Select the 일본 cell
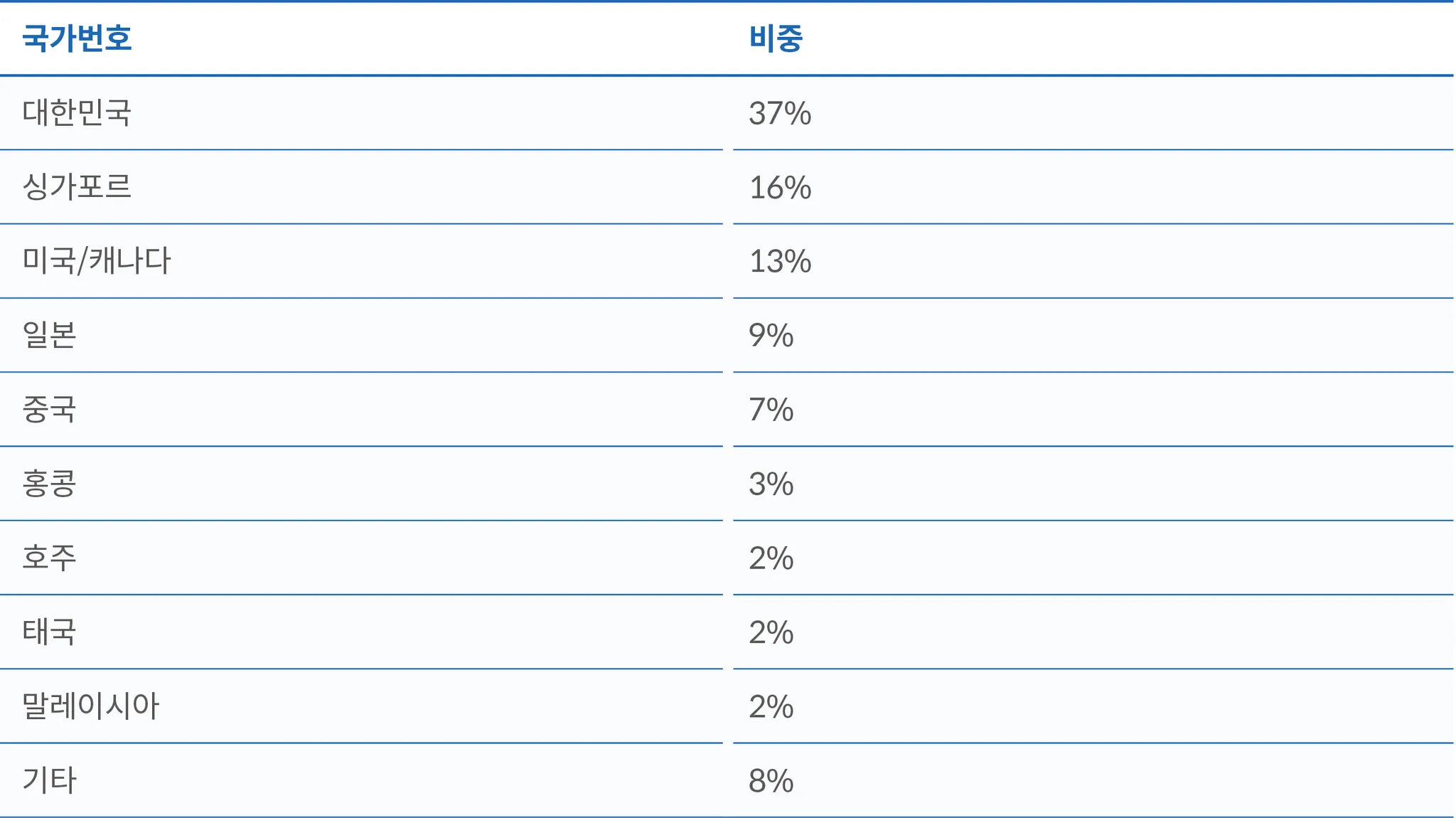The width and height of the screenshot is (1456, 818). 49,335
